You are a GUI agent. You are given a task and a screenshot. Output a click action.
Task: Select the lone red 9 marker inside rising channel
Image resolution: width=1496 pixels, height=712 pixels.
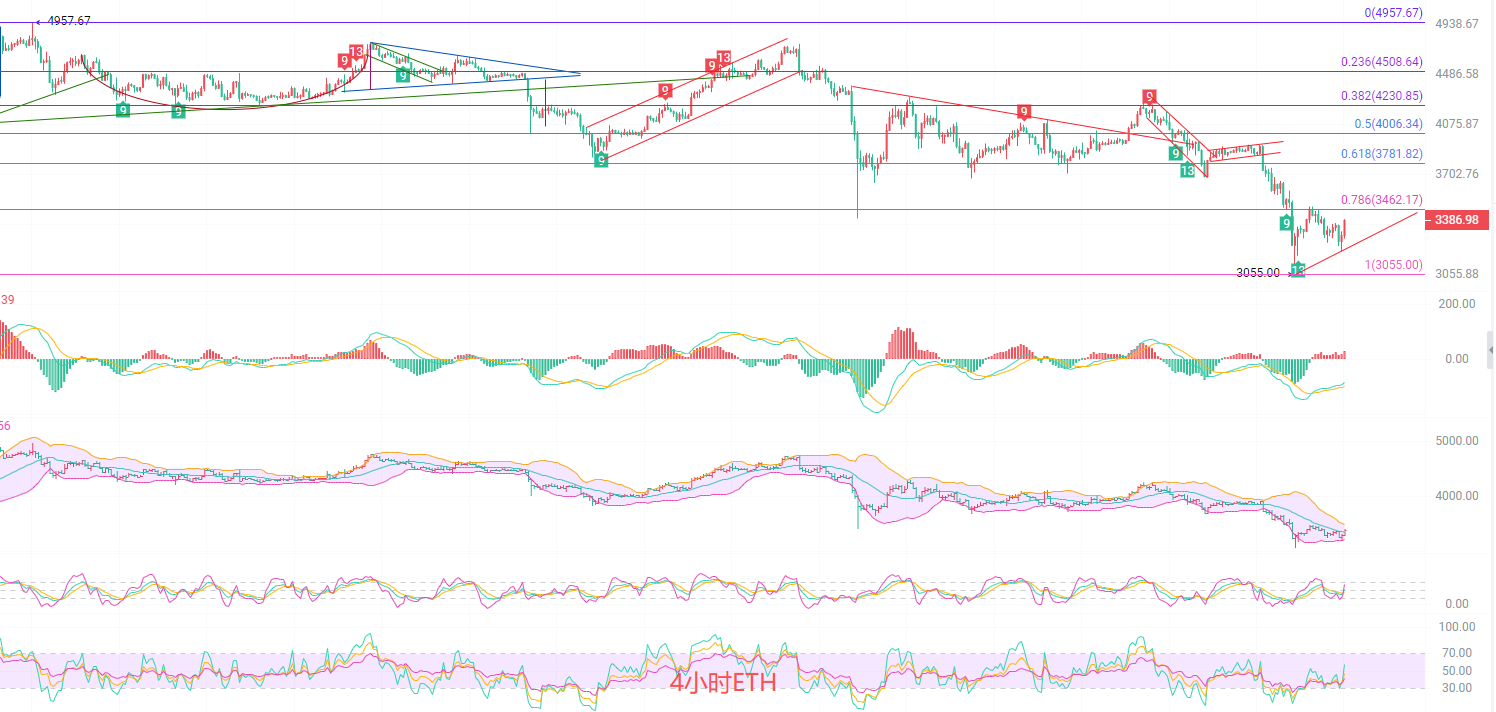(x=665, y=91)
